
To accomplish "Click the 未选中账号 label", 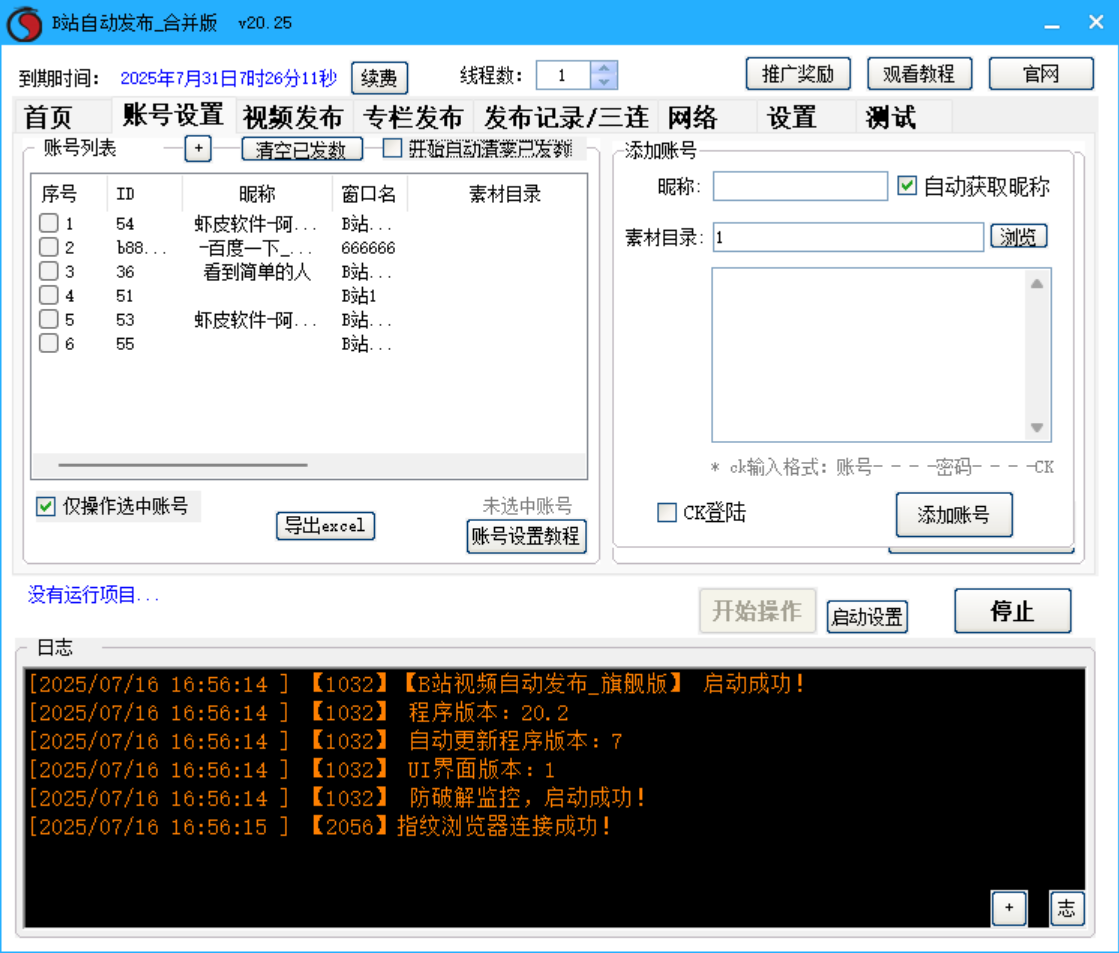I will (x=527, y=506).
